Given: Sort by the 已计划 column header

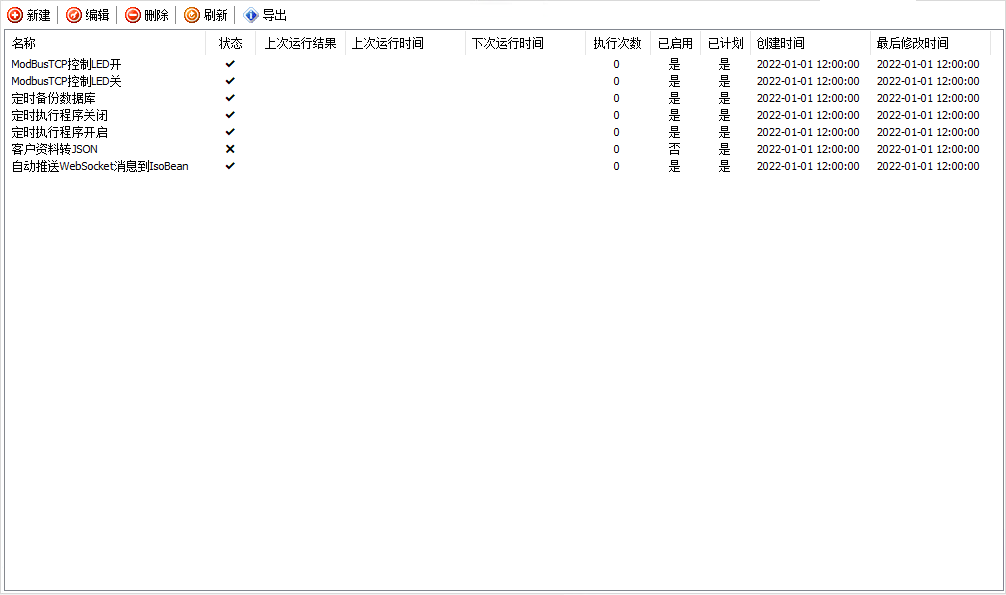Looking at the screenshot, I should click(x=726, y=43).
